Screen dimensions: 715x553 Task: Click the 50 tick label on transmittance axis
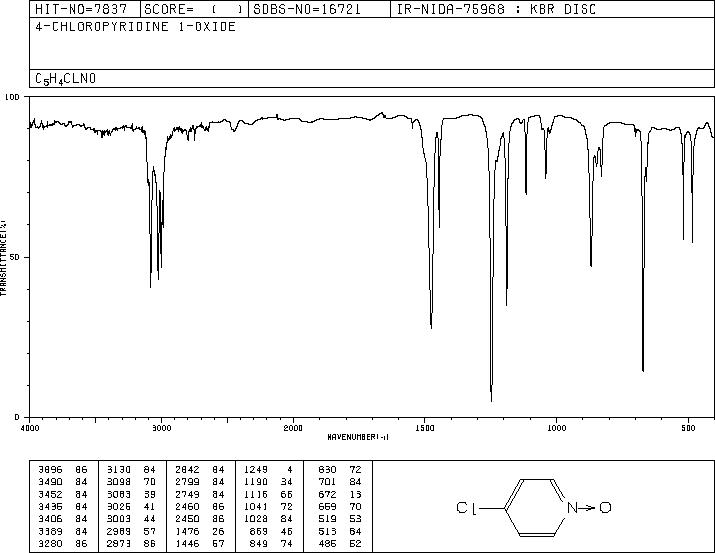[x=15, y=257]
